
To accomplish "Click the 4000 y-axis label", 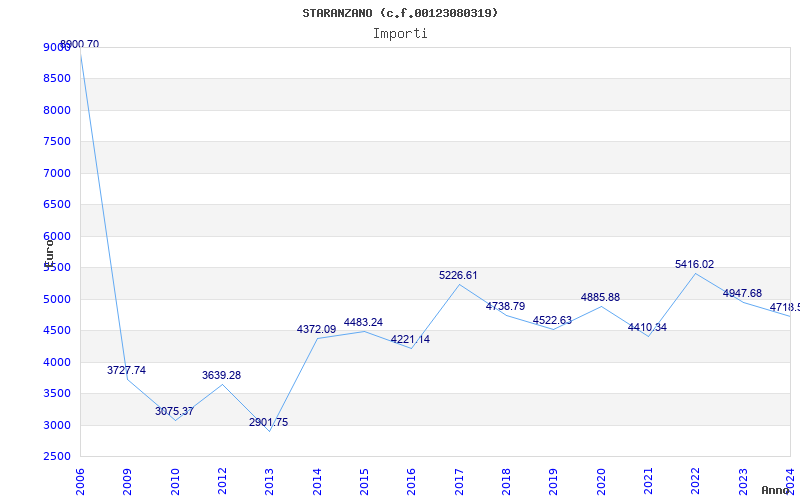I will 57,362.
